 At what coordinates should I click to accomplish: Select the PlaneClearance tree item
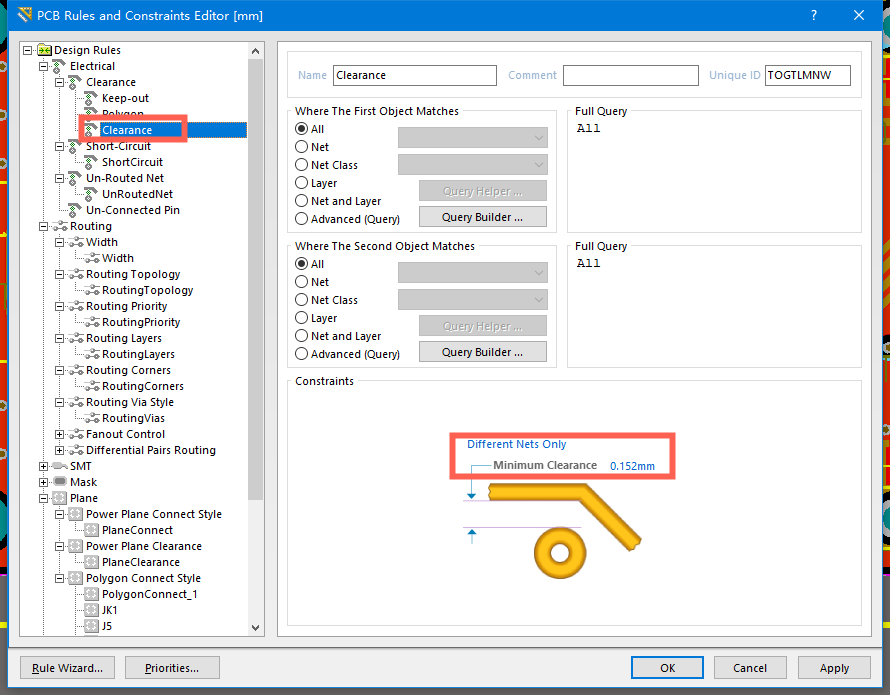pyautogui.click(x=140, y=562)
